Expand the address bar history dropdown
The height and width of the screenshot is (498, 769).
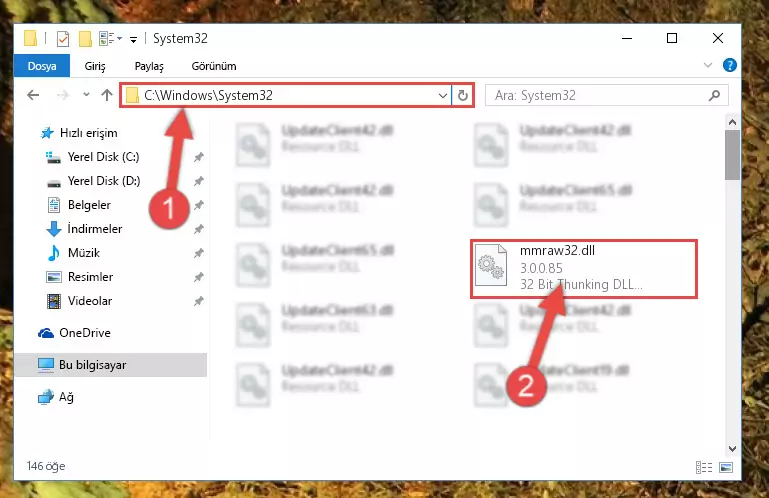click(x=442, y=96)
